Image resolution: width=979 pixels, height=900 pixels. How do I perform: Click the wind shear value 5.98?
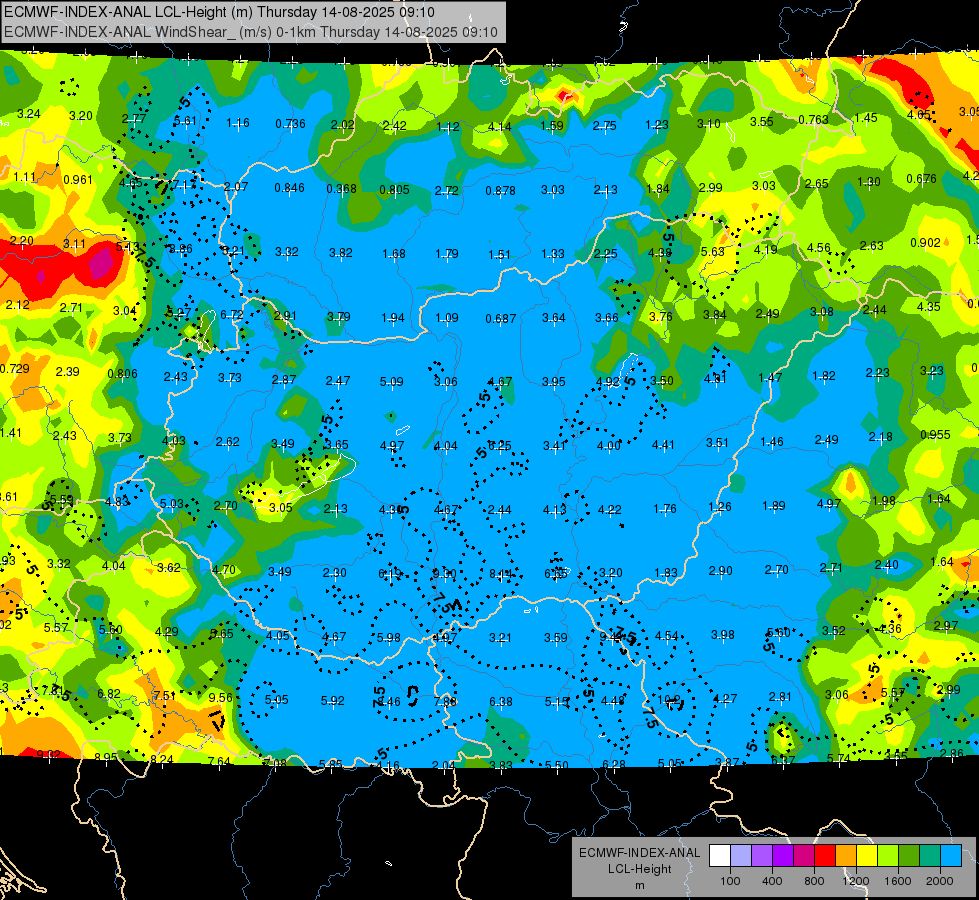click(389, 638)
